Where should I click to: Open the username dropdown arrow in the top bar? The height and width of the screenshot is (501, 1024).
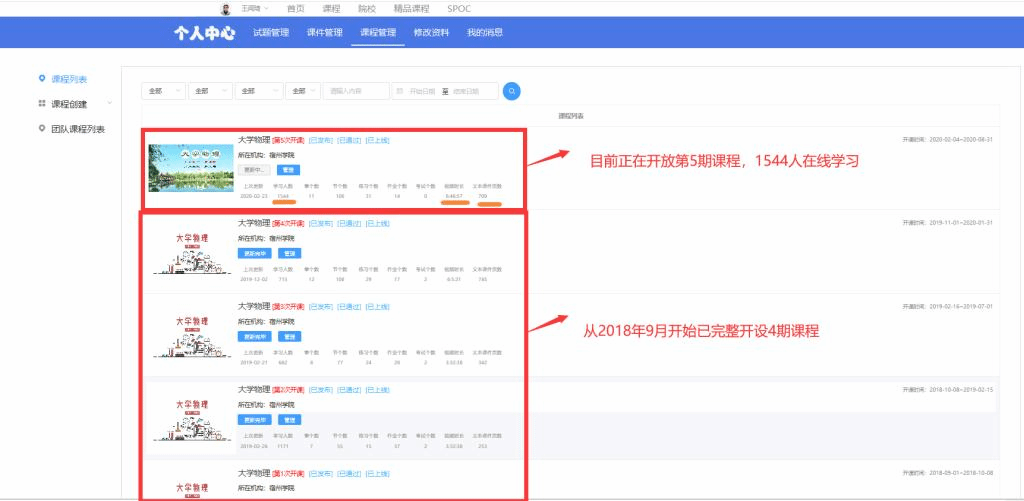pos(266,8)
